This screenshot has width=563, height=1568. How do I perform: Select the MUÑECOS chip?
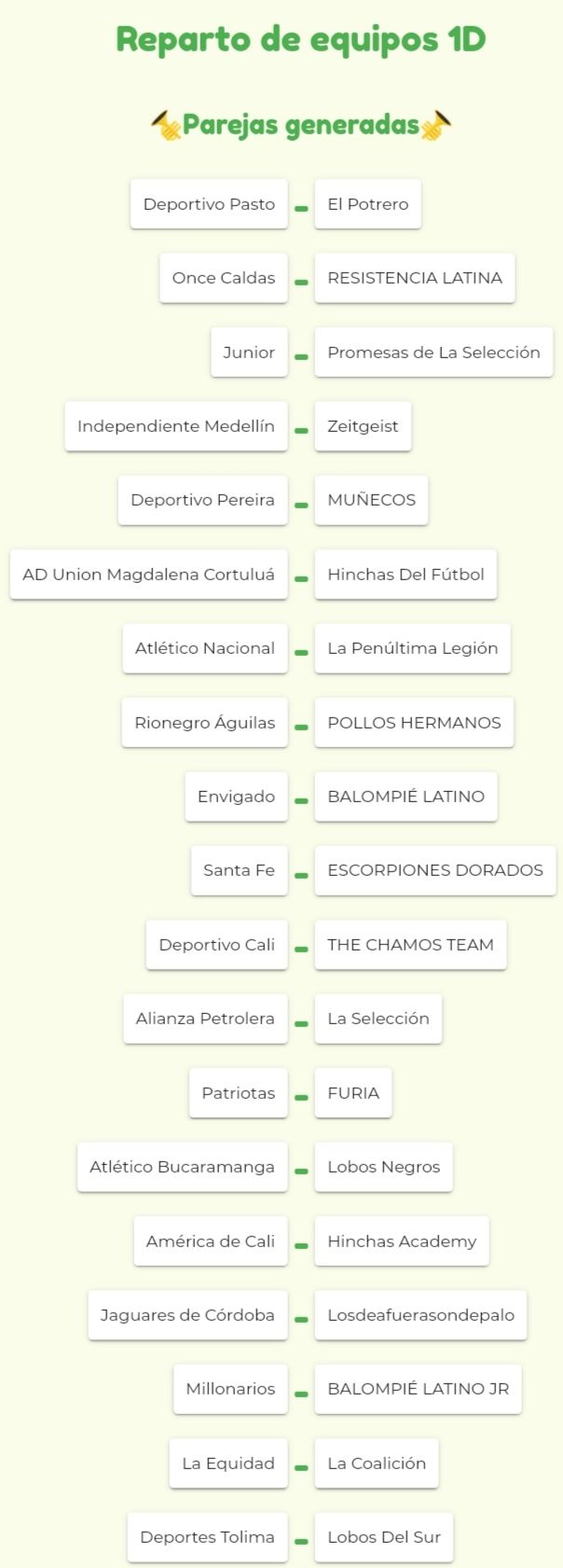click(371, 500)
